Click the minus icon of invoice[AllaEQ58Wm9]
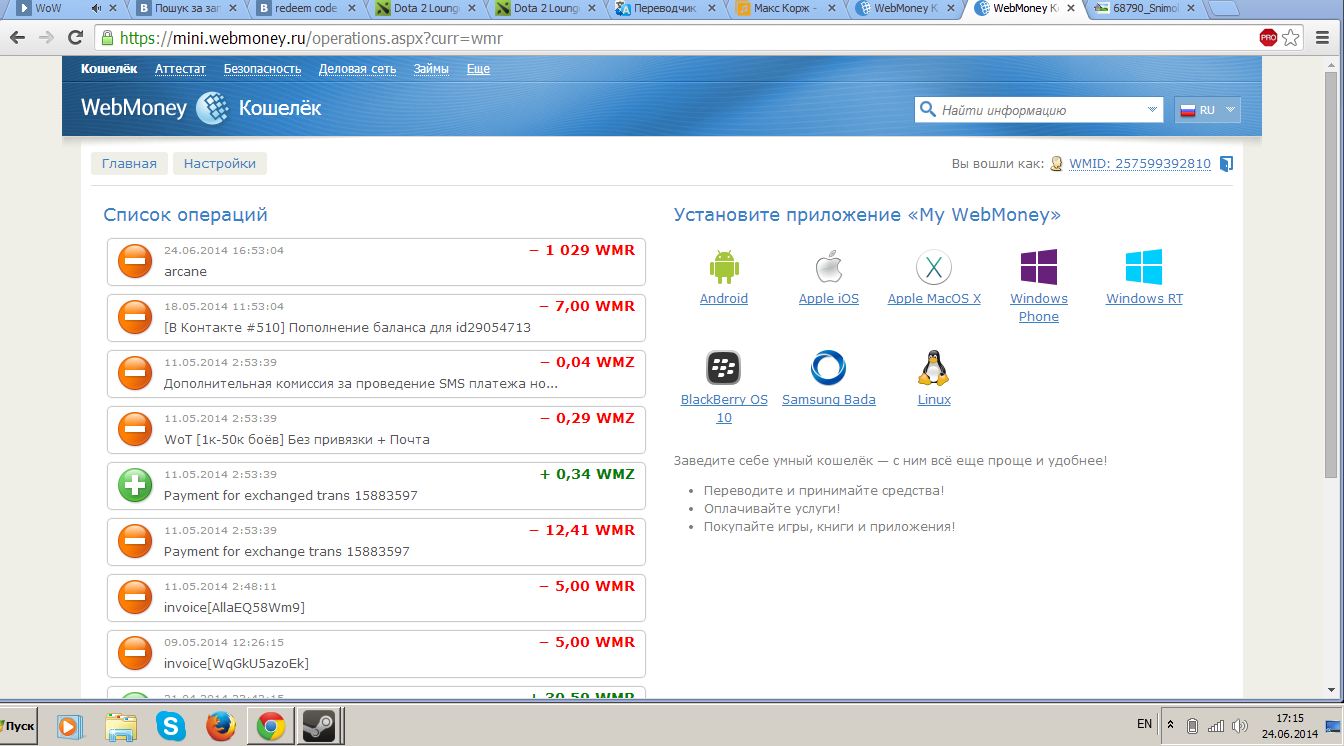1344x746 pixels. [x=135, y=597]
